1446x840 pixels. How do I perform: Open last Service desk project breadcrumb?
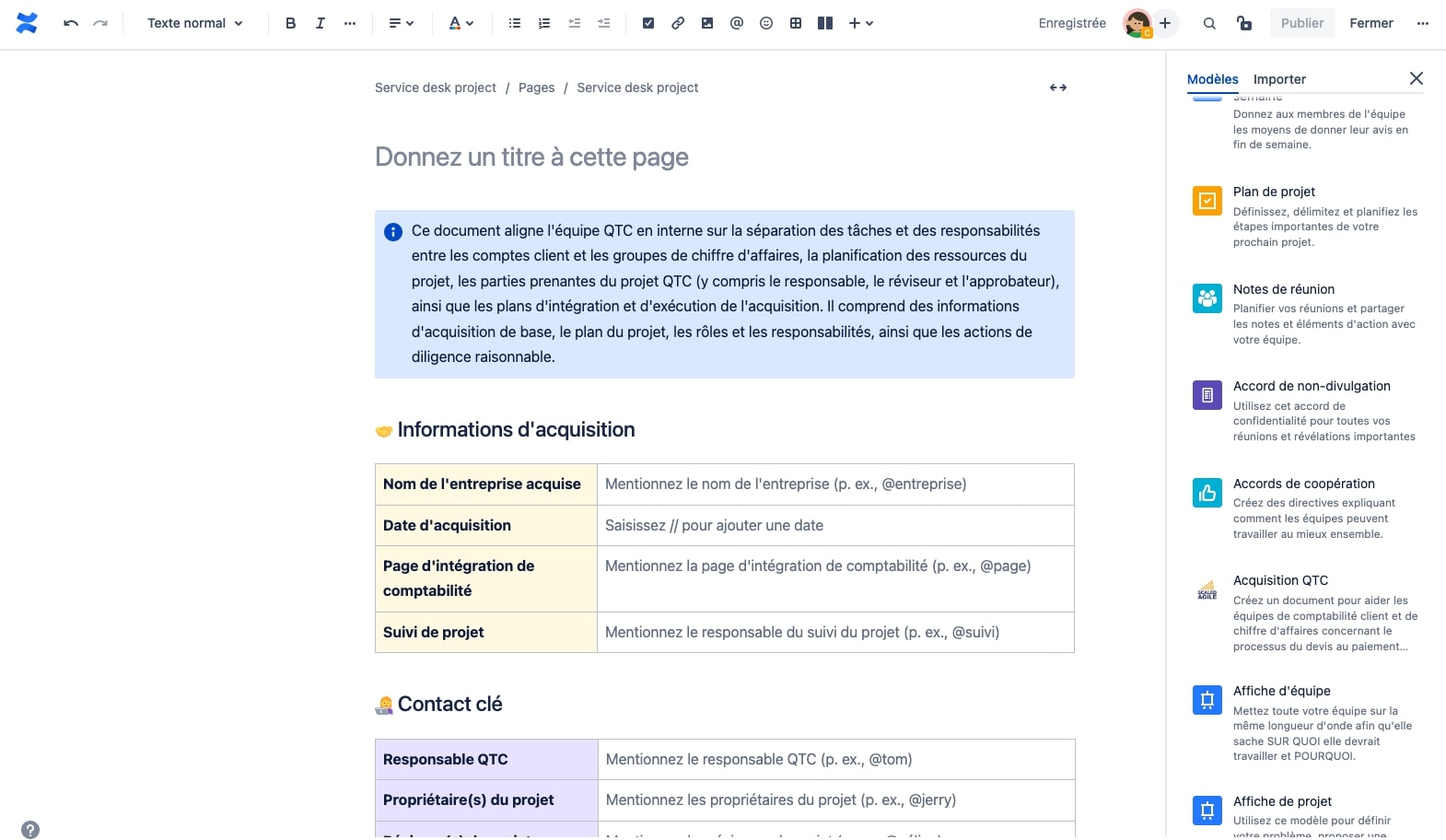(x=638, y=87)
